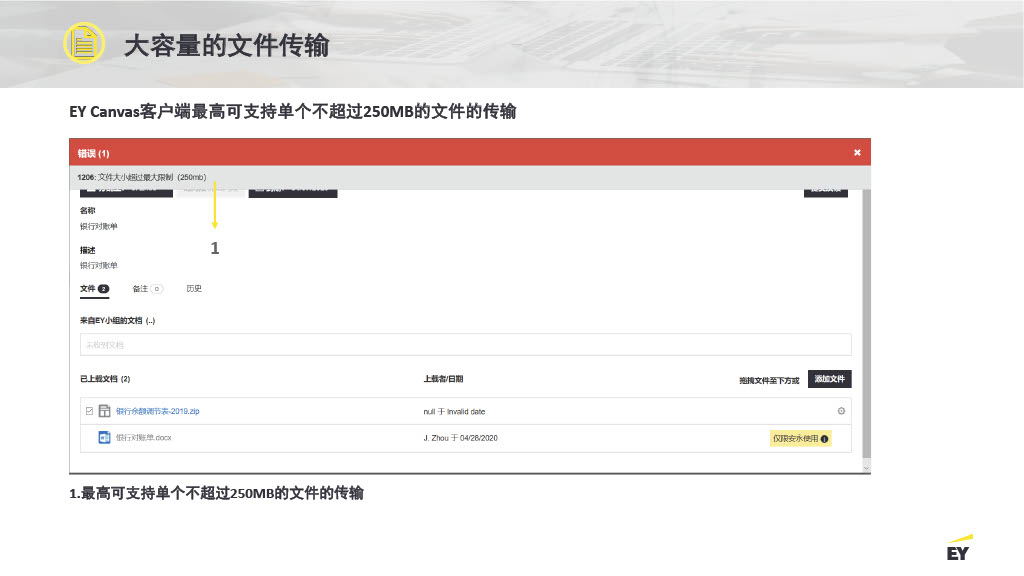1024x576 pixels.
Task: Click the yellow document icon in slide header
Action: pos(84,43)
